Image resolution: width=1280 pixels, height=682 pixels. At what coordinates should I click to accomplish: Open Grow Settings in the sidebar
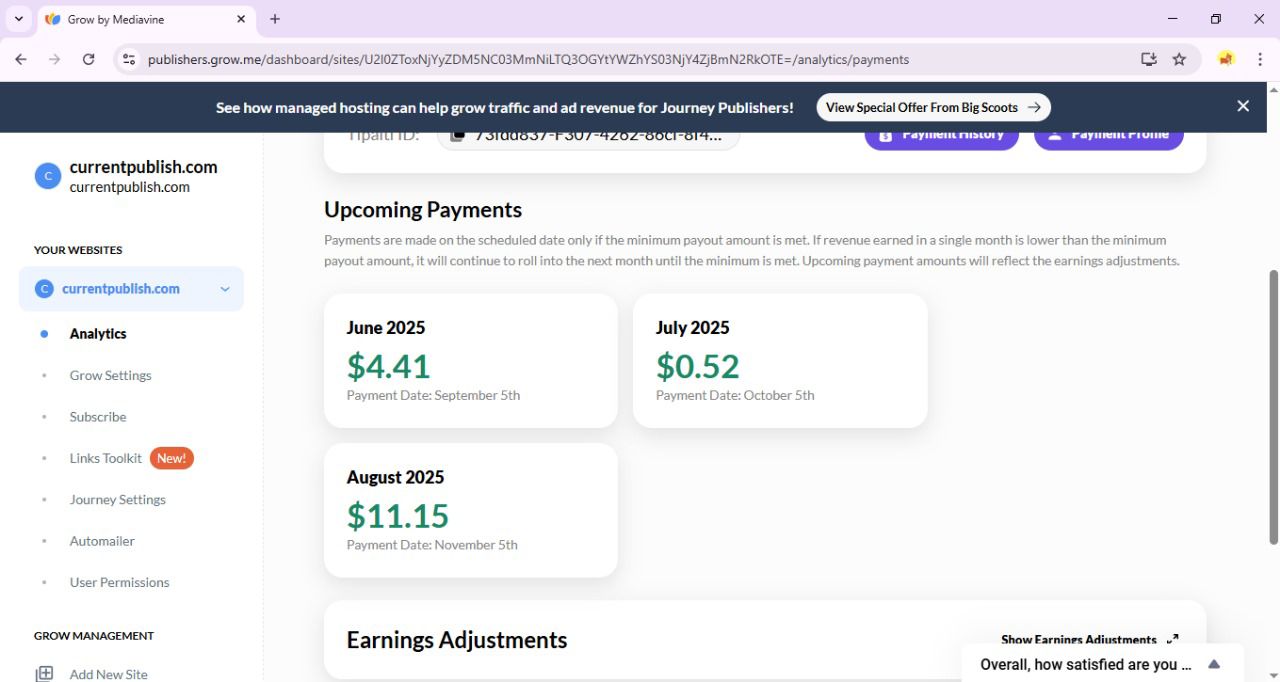tap(110, 375)
